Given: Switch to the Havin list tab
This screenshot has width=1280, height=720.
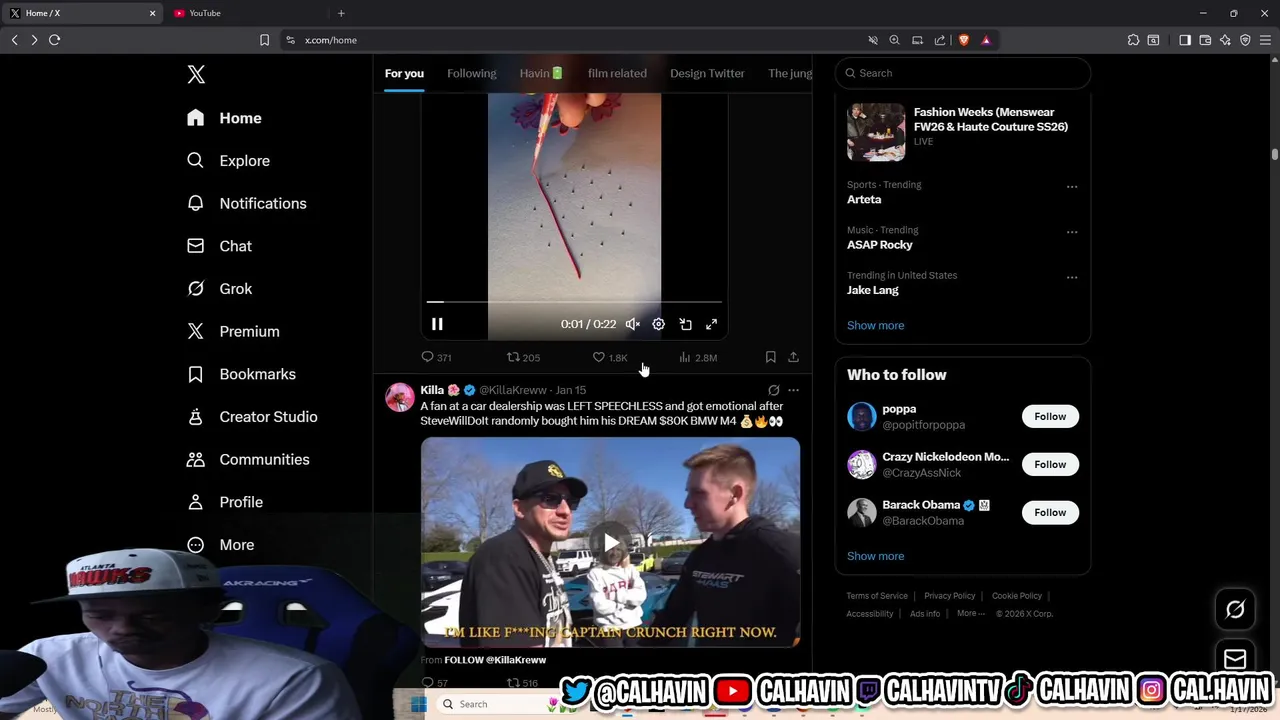Looking at the screenshot, I should coord(541,73).
